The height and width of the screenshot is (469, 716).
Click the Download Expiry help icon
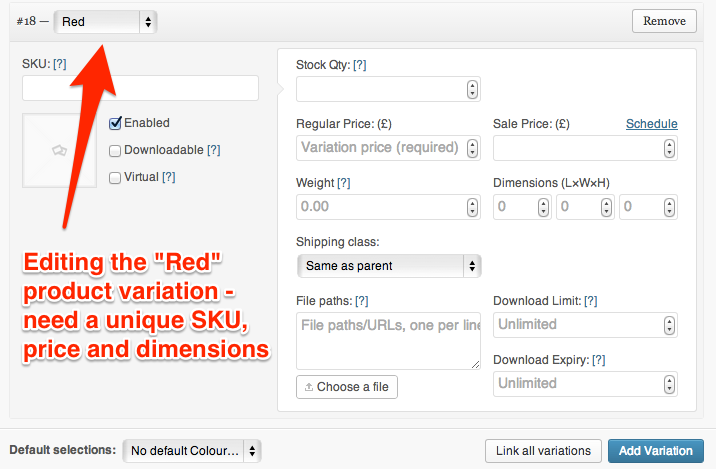599,360
